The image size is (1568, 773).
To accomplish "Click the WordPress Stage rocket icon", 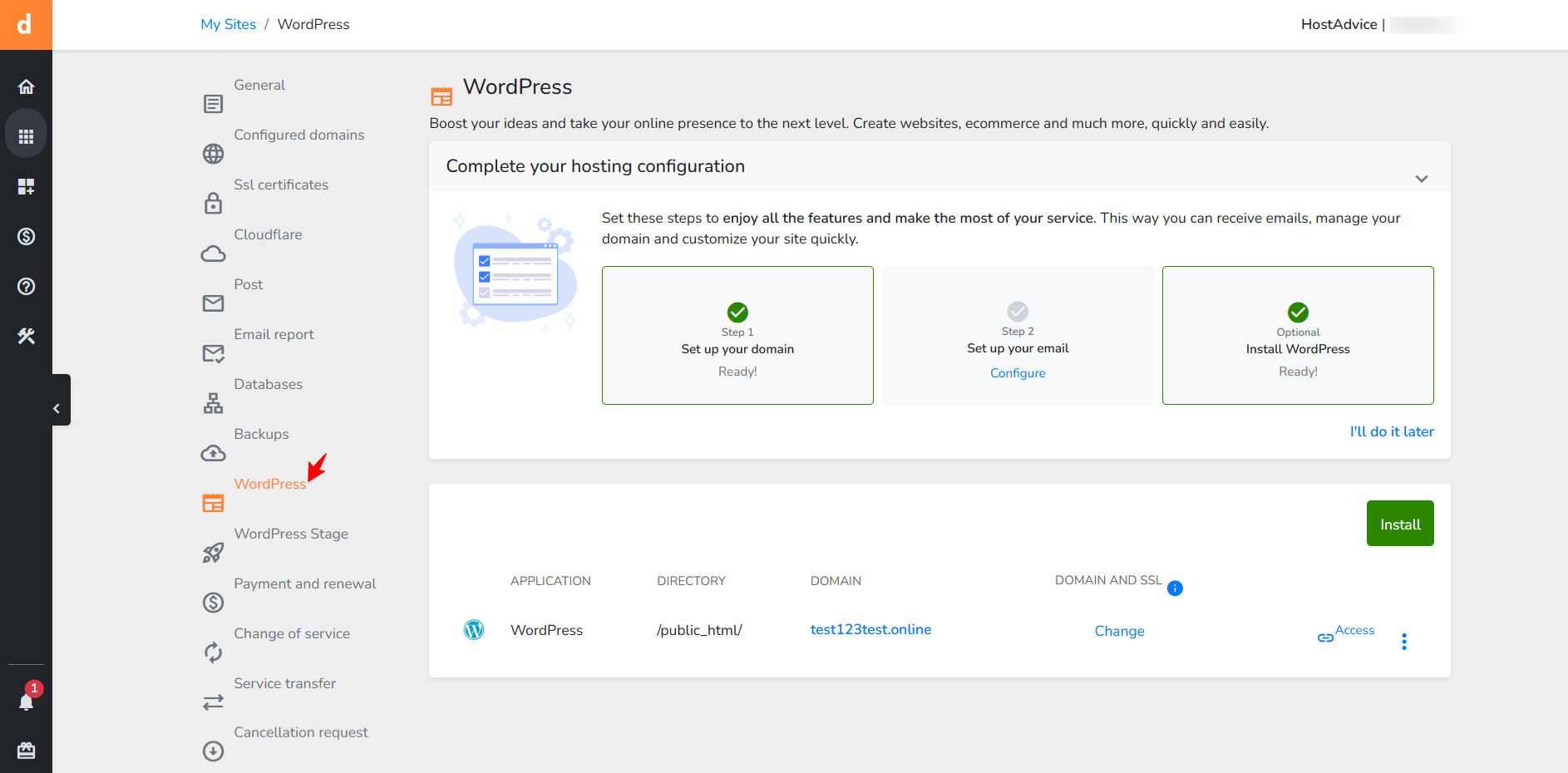I will coord(213,553).
